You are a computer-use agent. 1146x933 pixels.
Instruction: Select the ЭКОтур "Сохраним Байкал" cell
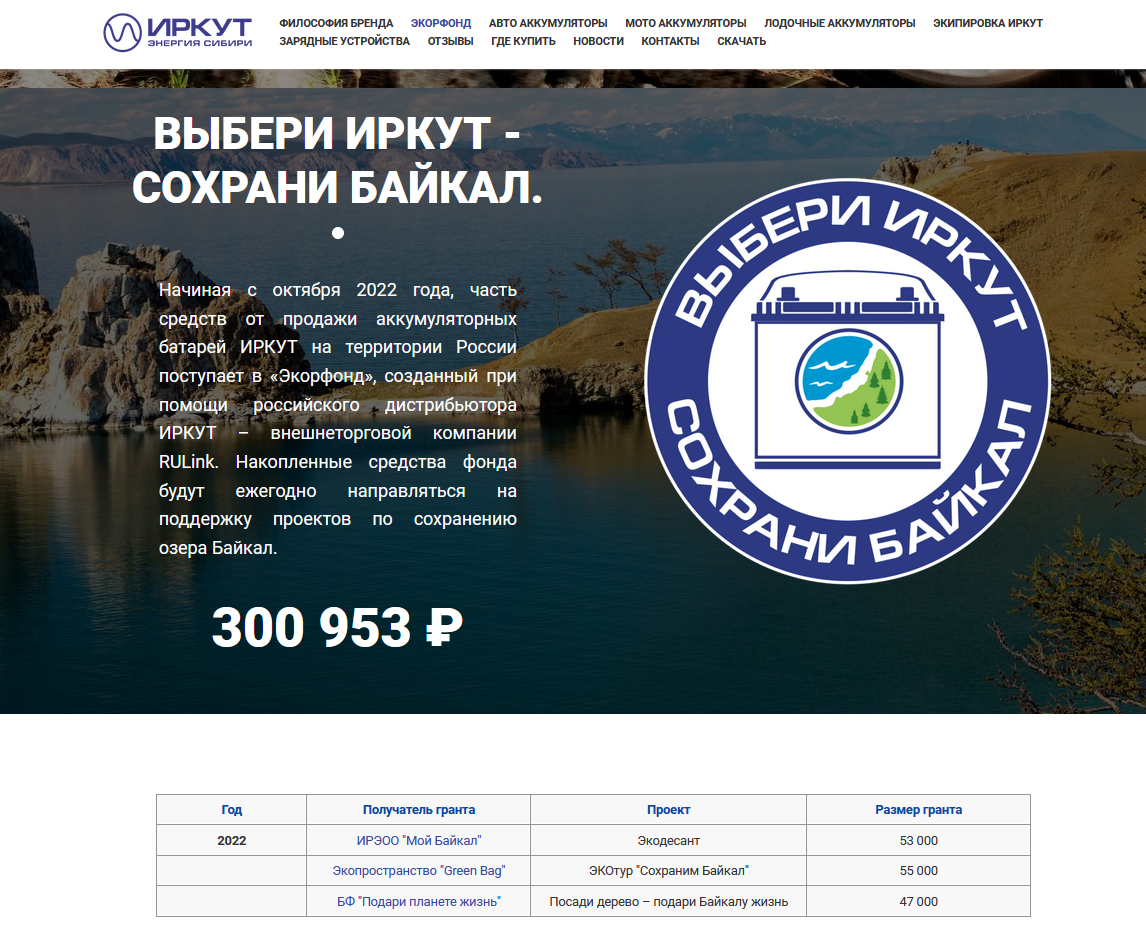click(x=668, y=871)
